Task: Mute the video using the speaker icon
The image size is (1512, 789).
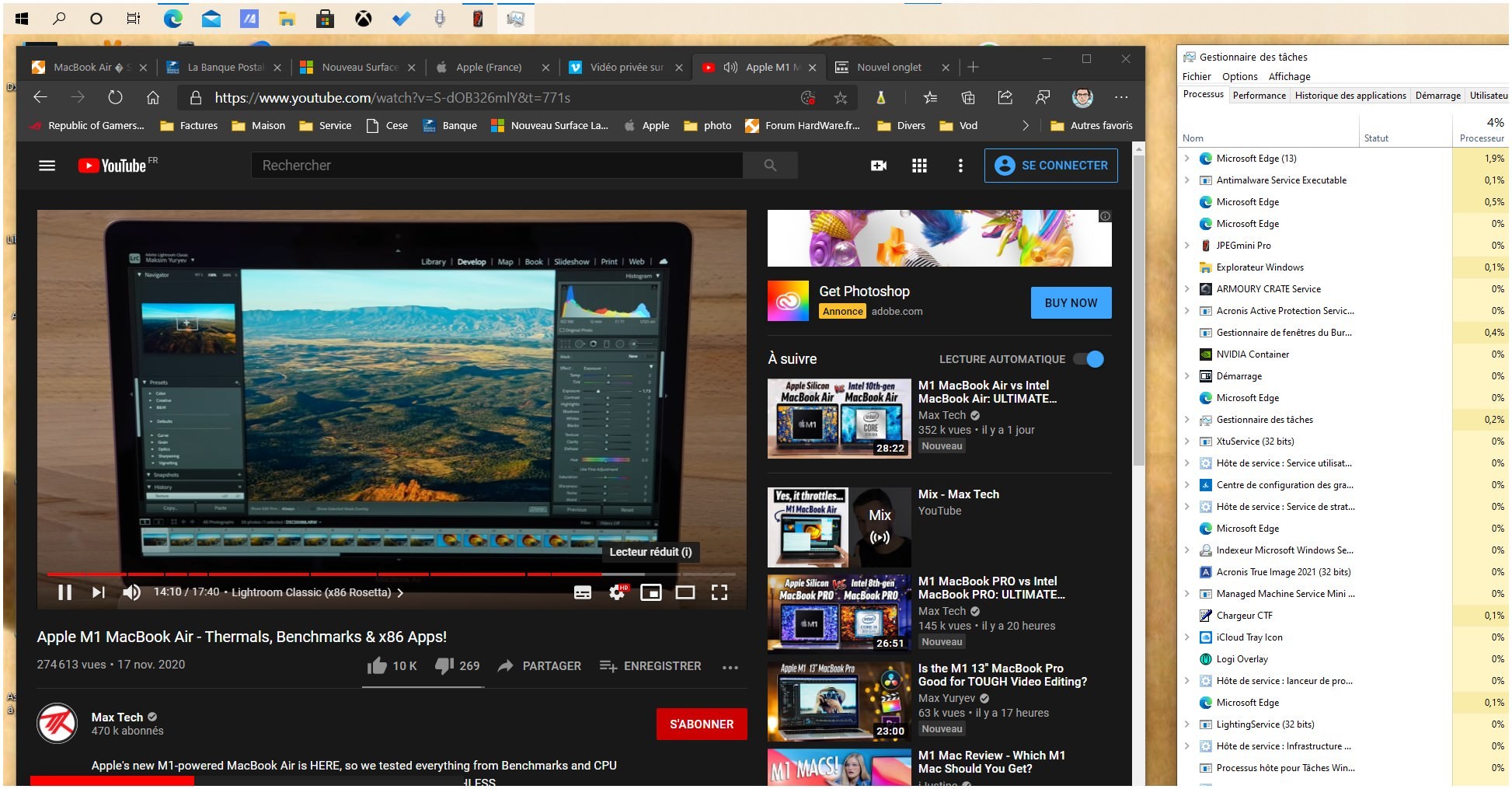Action: [131, 592]
